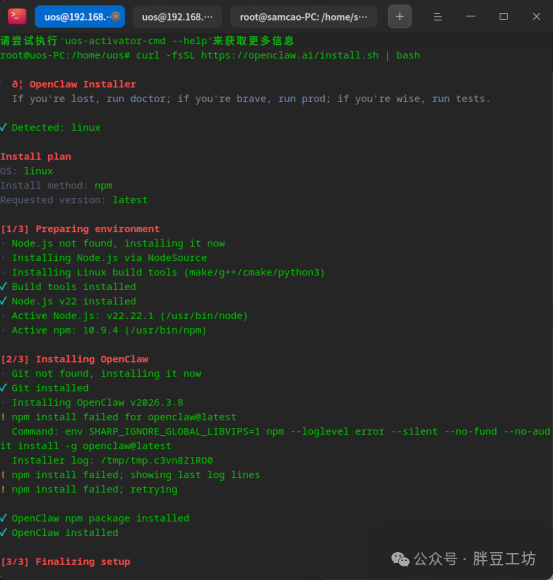Close the first uos@192.168 tab

116,16
